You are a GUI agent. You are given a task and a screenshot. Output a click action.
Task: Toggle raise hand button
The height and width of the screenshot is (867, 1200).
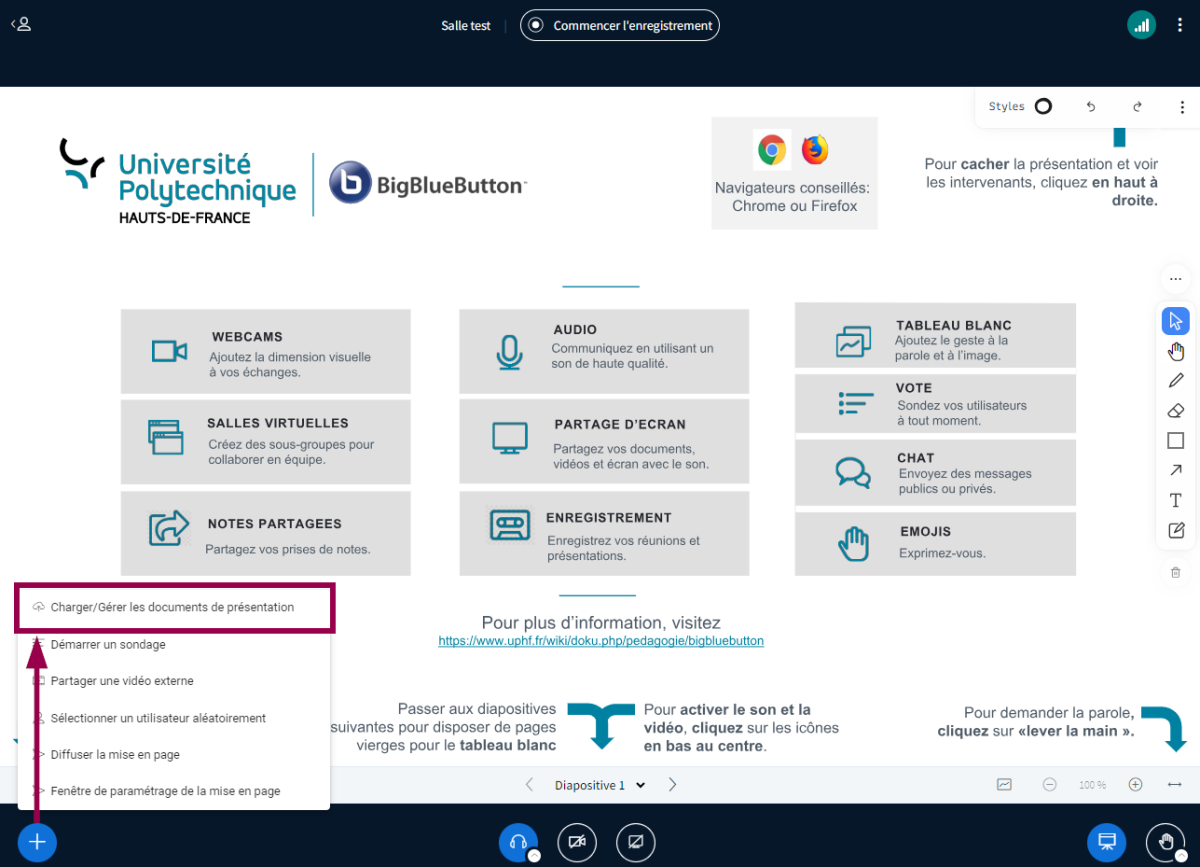click(x=1165, y=842)
